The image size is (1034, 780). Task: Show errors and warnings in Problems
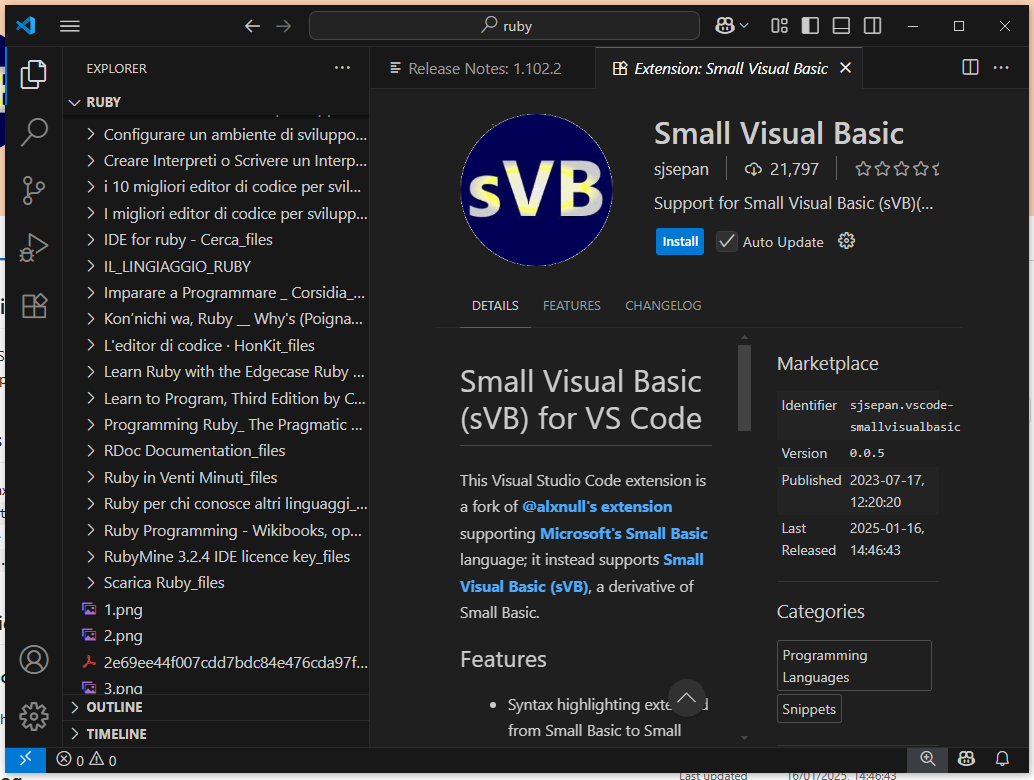(86, 760)
